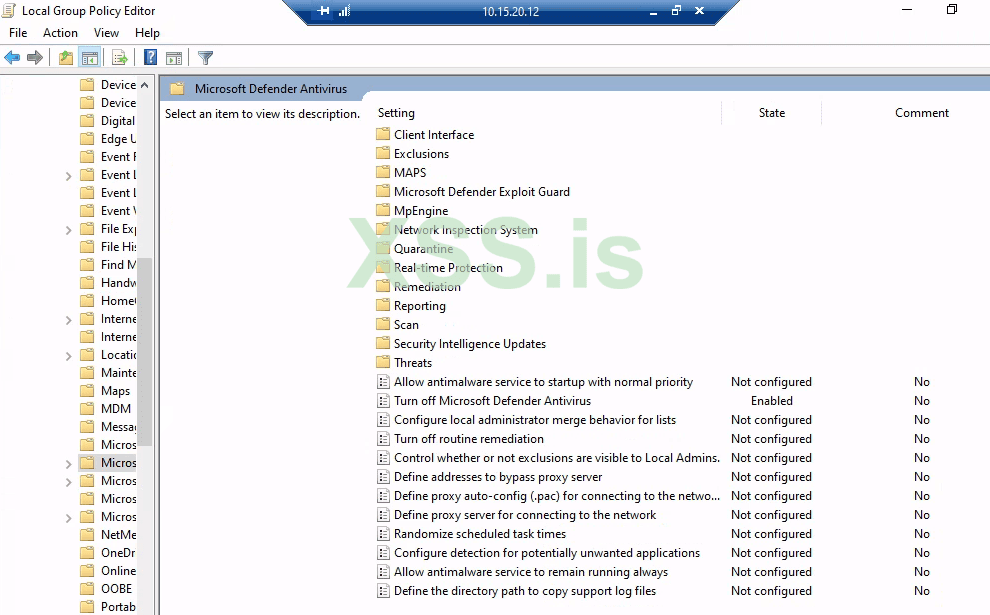
Task: Click the remote session pin icon
Action: pos(323,11)
